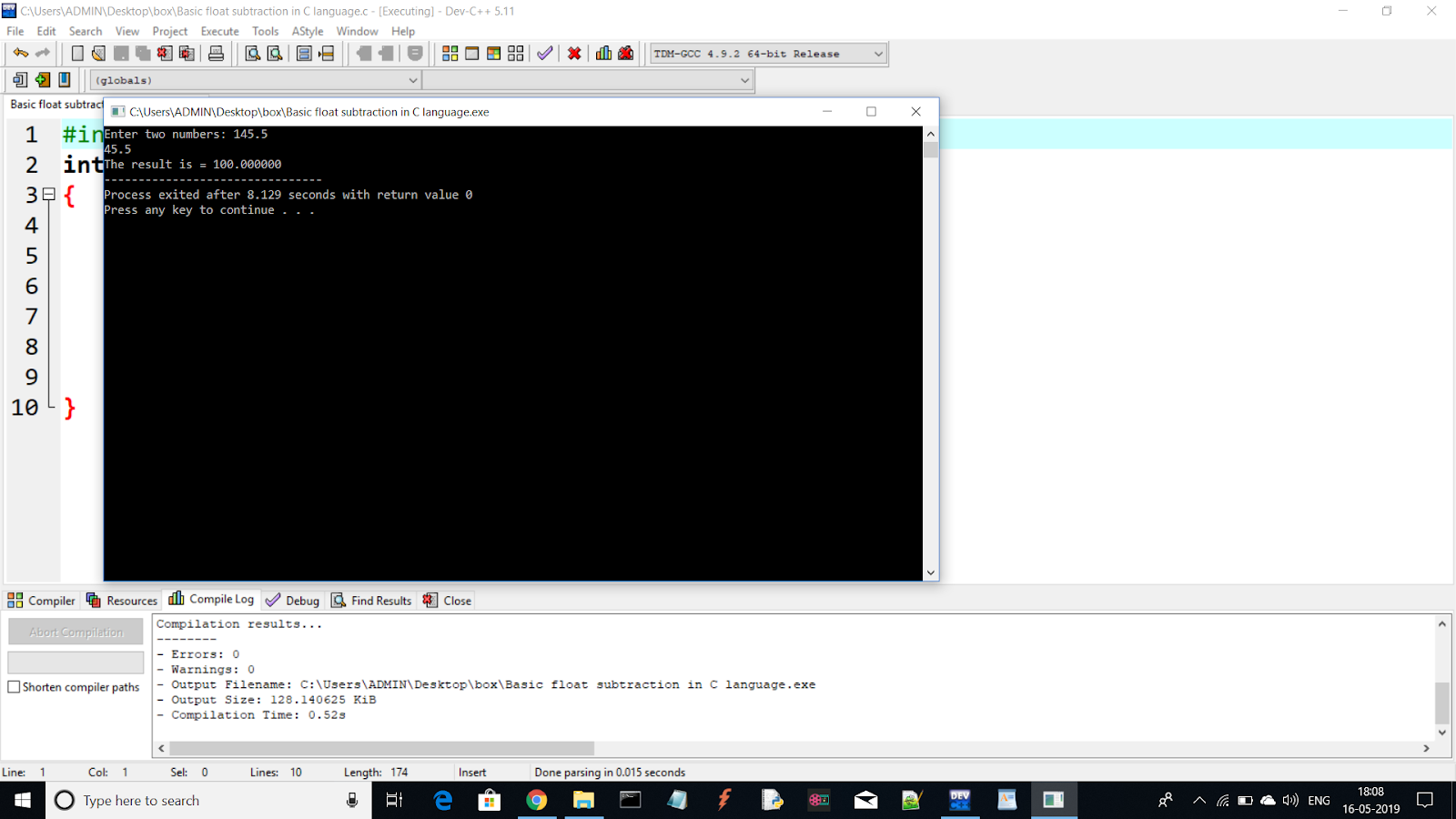Click the Abort Compilation button
1456x819 pixels.
(x=75, y=631)
